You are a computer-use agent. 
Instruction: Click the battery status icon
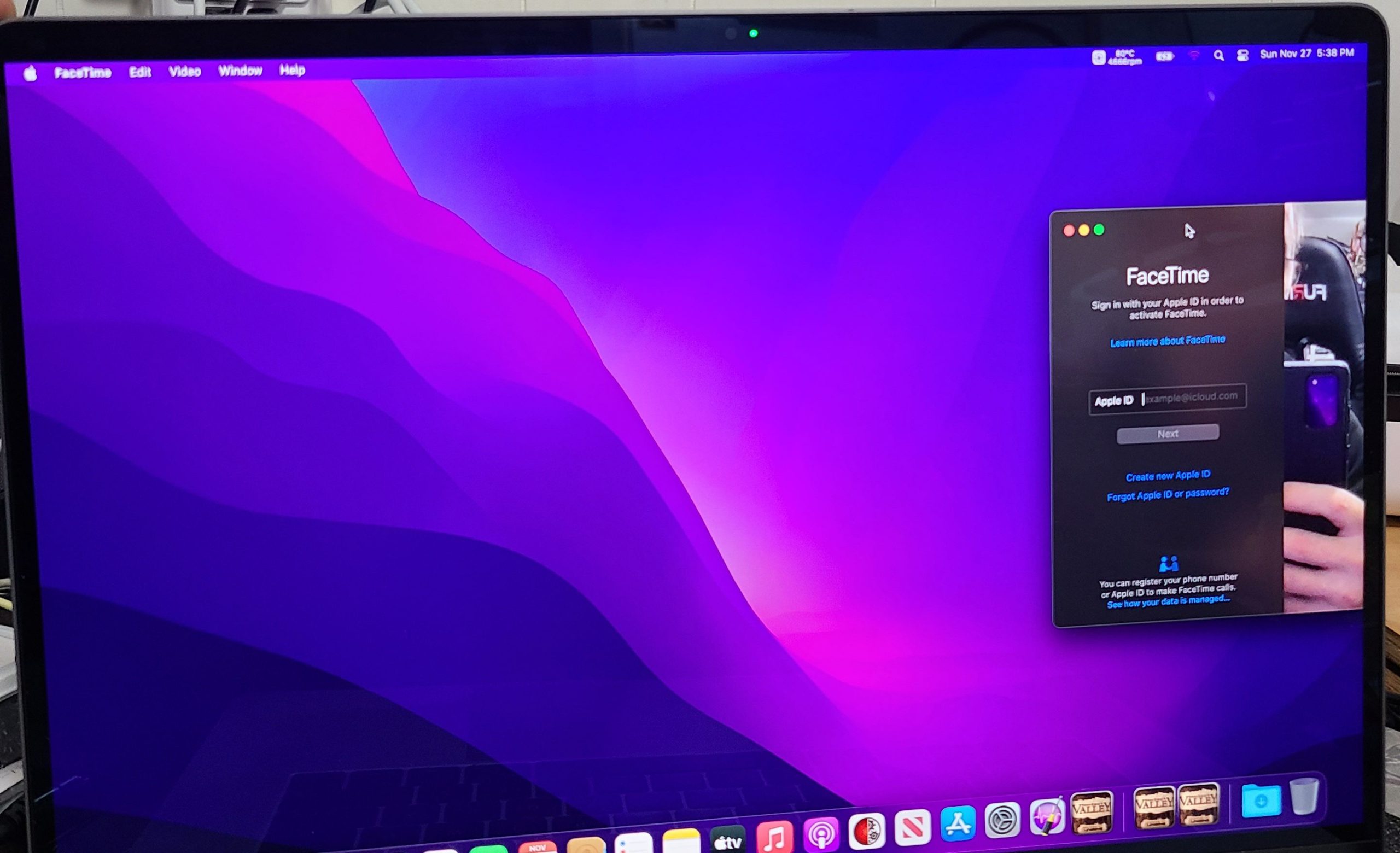click(x=1164, y=56)
